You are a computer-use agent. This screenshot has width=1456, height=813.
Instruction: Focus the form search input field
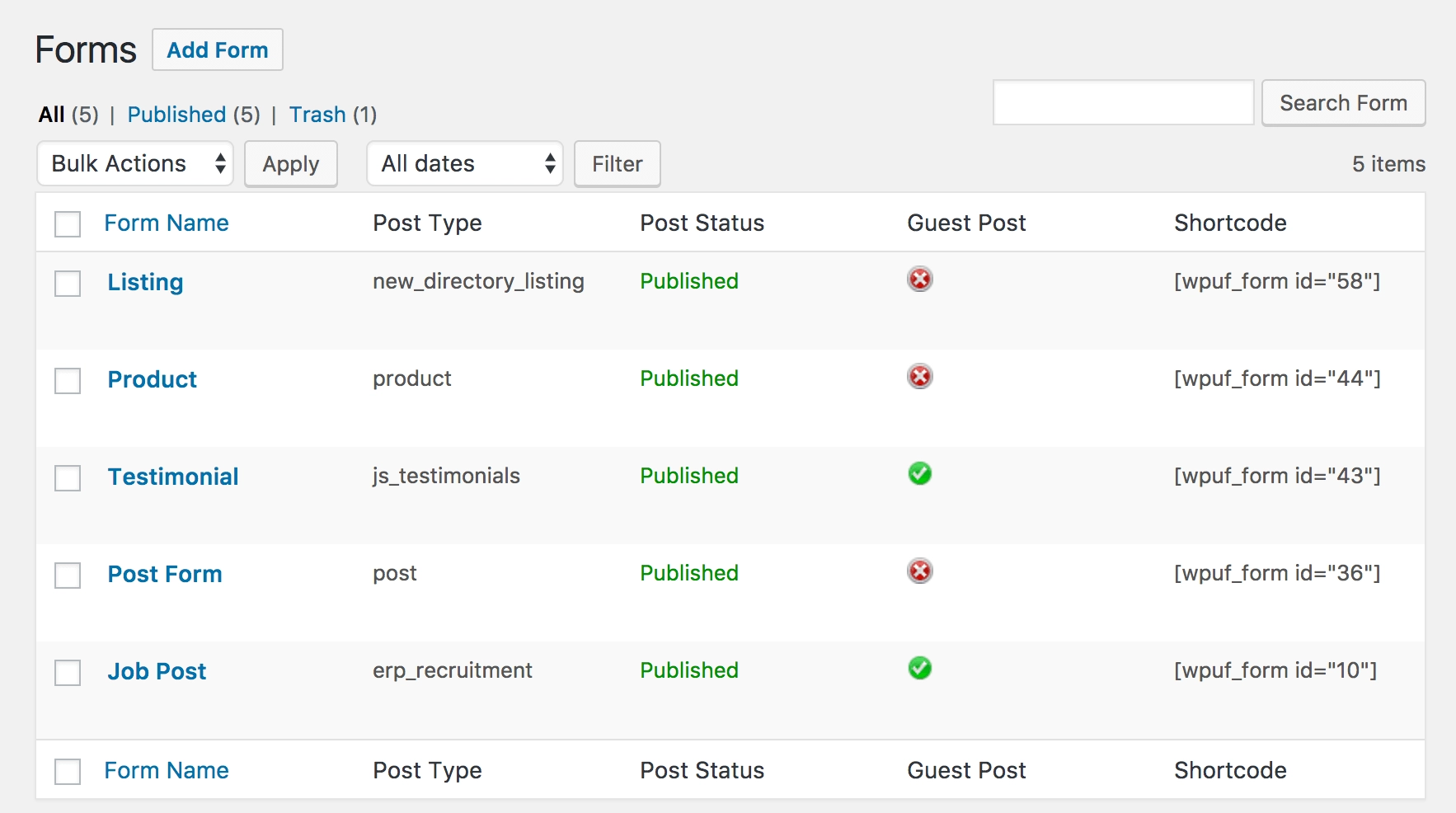(x=1123, y=102)
